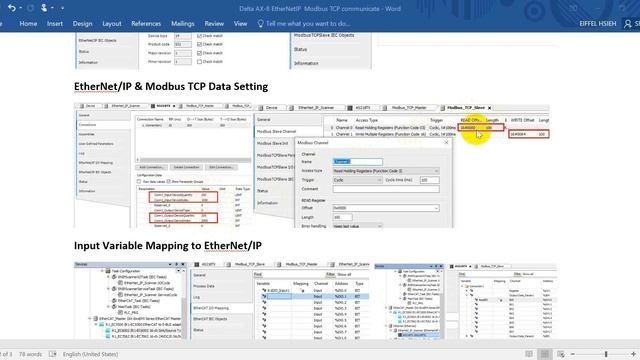
Task: Click the Tell Me lightbulb icon
Action: [260, 24]
